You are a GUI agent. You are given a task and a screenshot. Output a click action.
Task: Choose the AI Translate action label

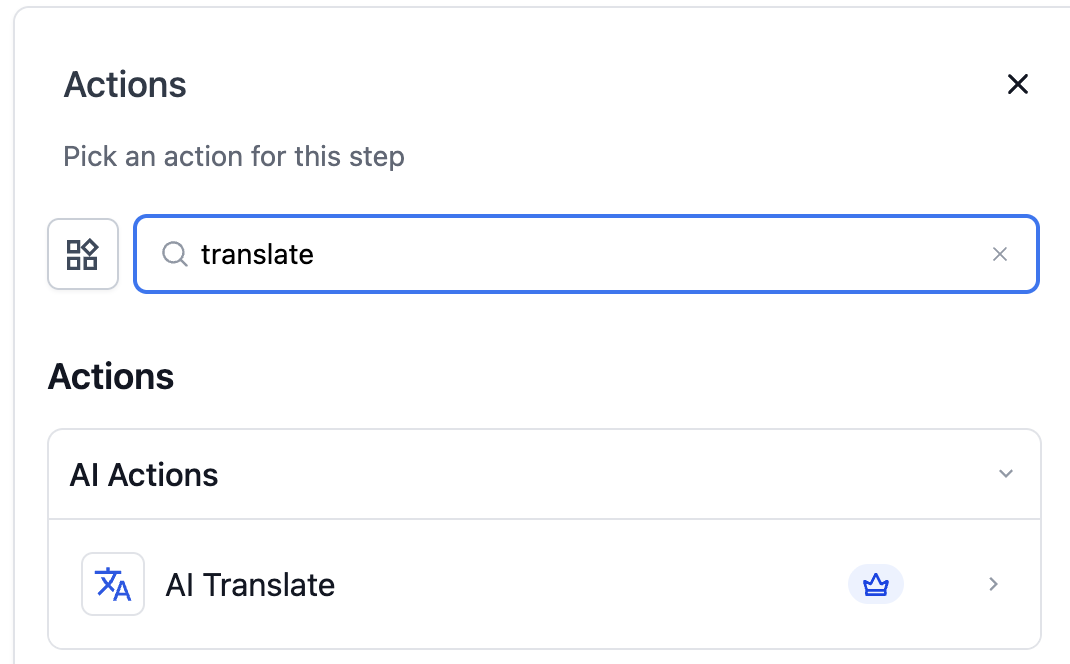250,585
